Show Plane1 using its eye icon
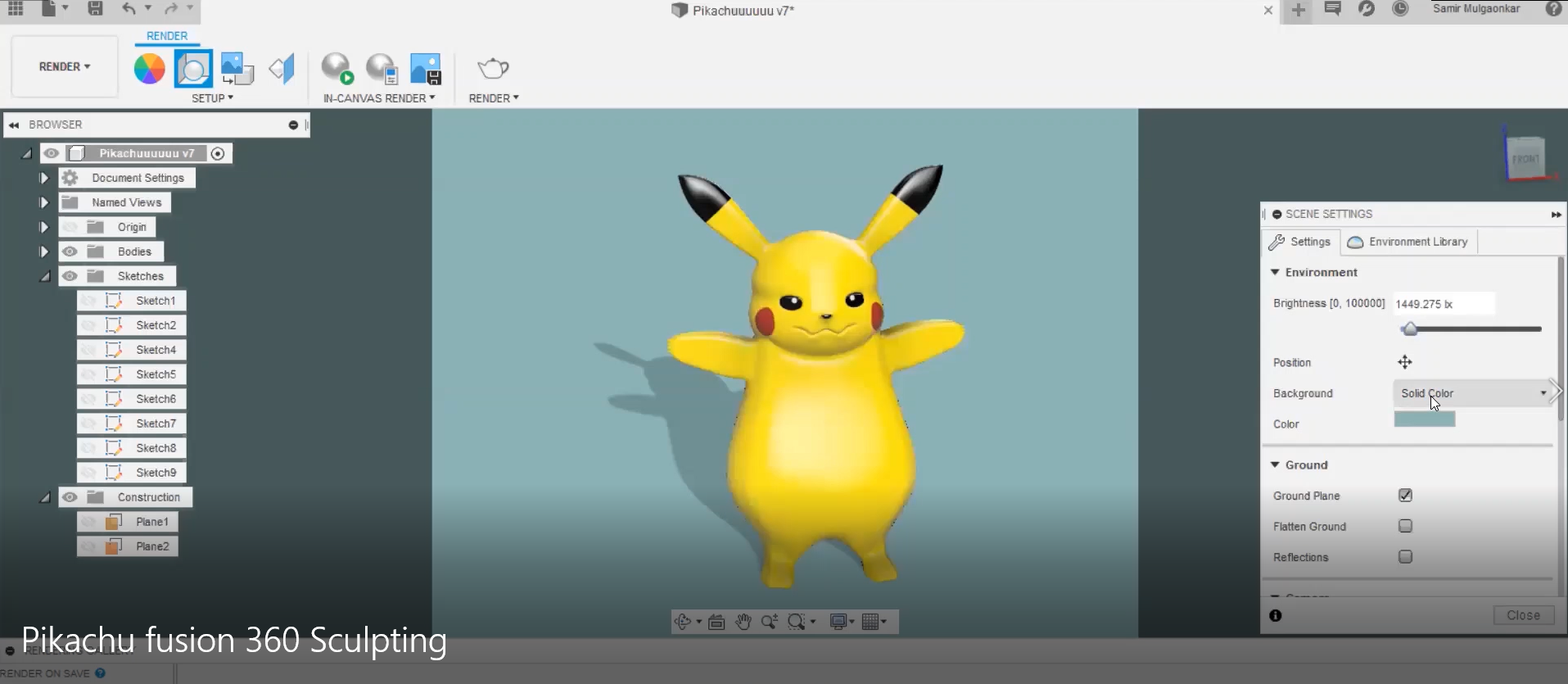The height and width of the screenshot is (684, 1568). click(88, 522)
